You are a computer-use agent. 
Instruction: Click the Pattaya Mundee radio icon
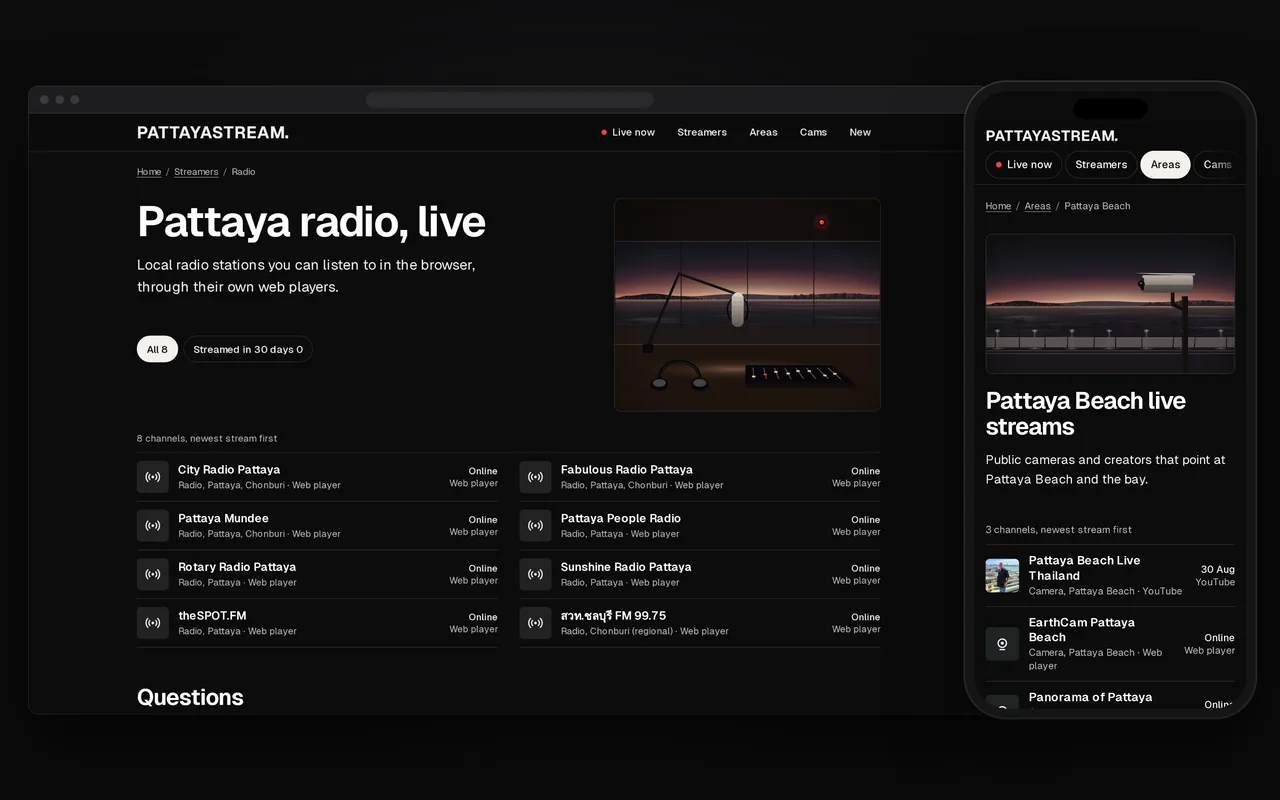point(153,526)
